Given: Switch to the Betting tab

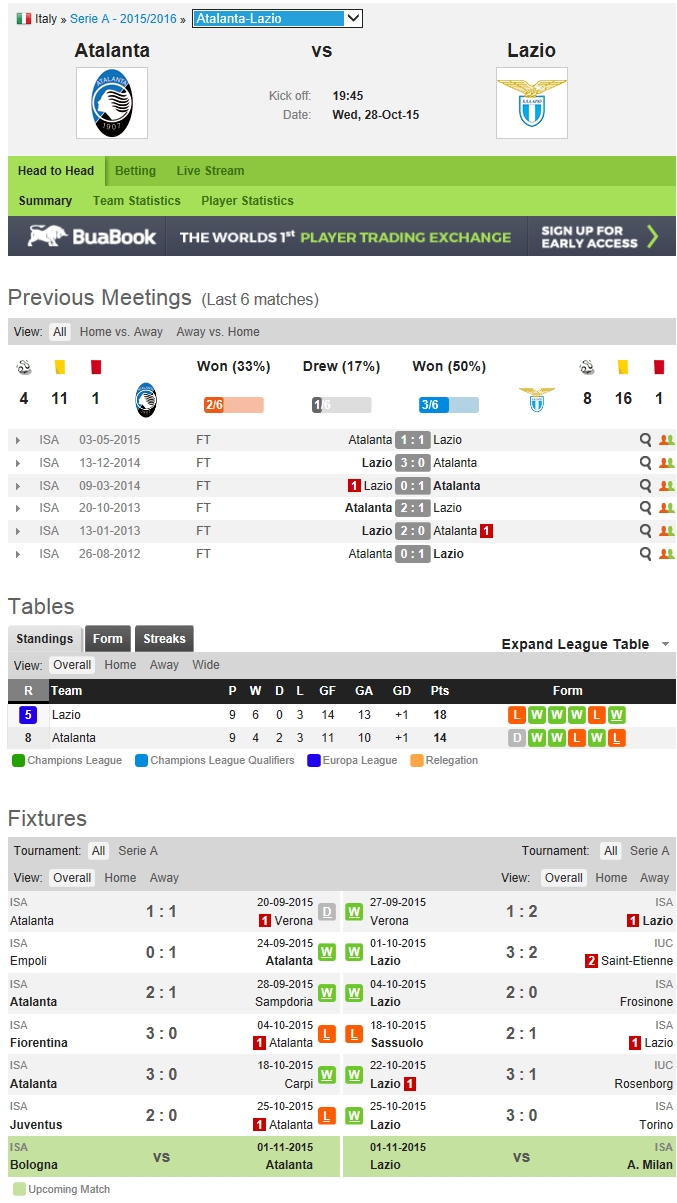Looking at the screenshot, I should [x=135, y=171].
